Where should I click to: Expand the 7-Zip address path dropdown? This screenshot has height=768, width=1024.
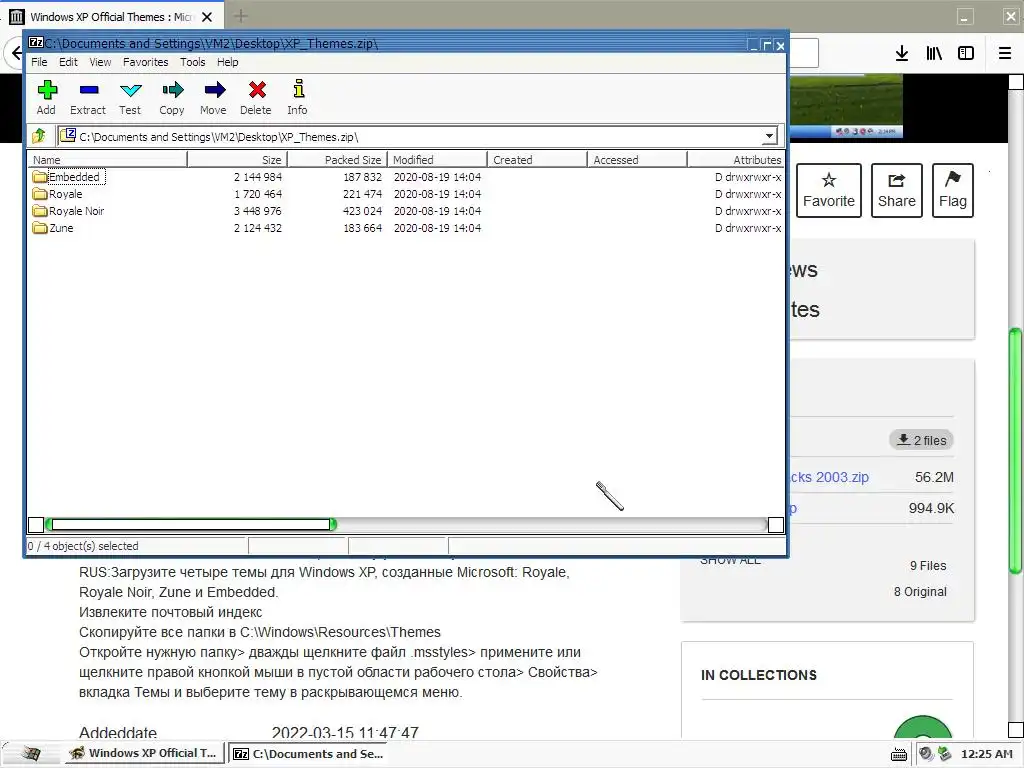tap(769, 136)
